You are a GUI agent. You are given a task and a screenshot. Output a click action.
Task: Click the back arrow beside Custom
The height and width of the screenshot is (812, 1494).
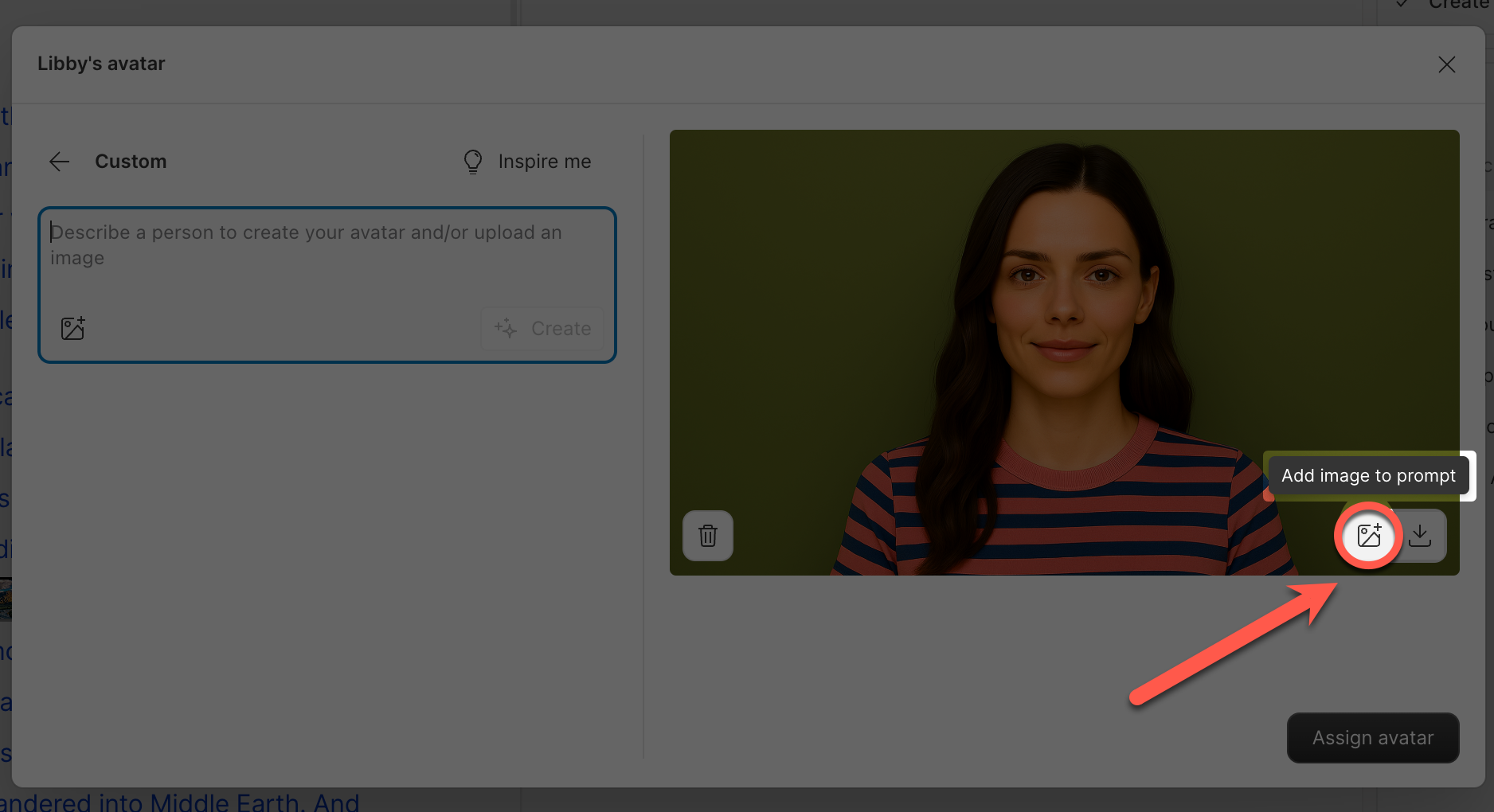tap(59, 162)
